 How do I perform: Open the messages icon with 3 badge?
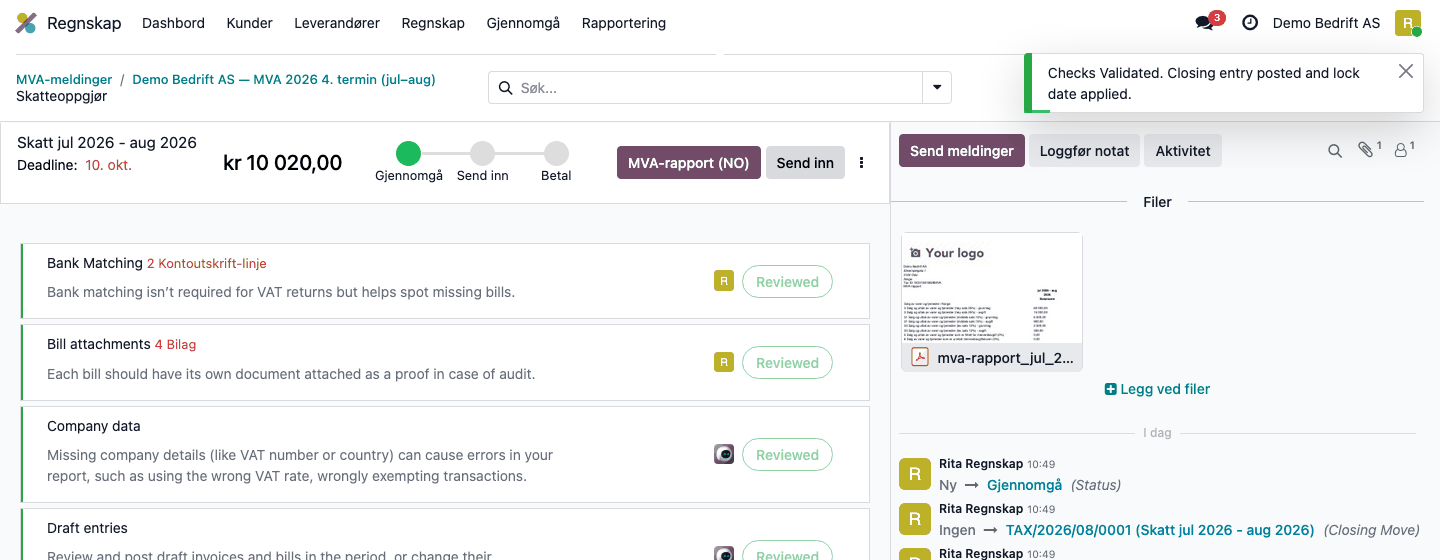[x=1205, y=23]
